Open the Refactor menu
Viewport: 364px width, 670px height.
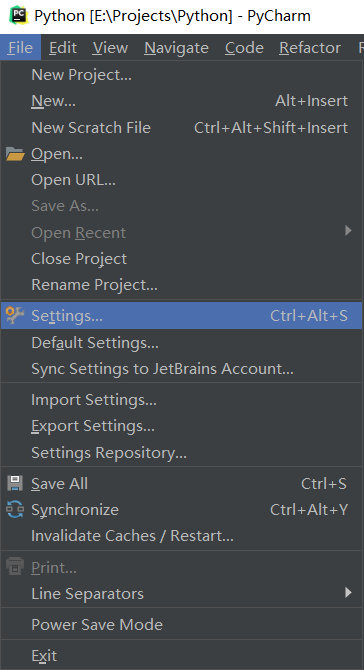coord(310,47)
